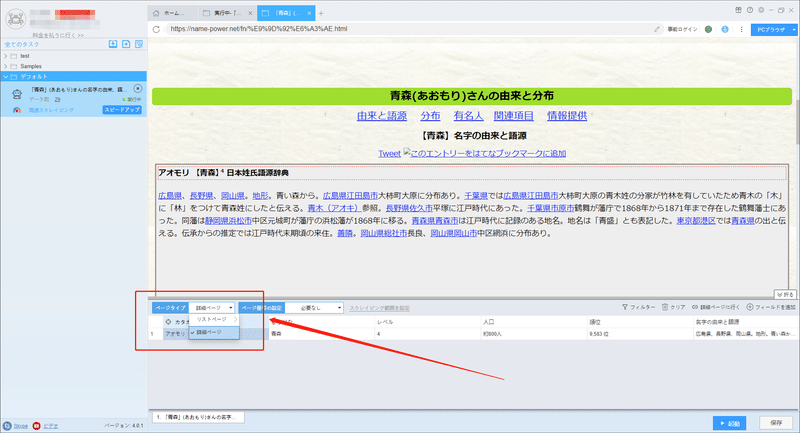Click the gift icon in title bar
The width and height of the screenshot is (800, 433).
(x=738, y=10)
